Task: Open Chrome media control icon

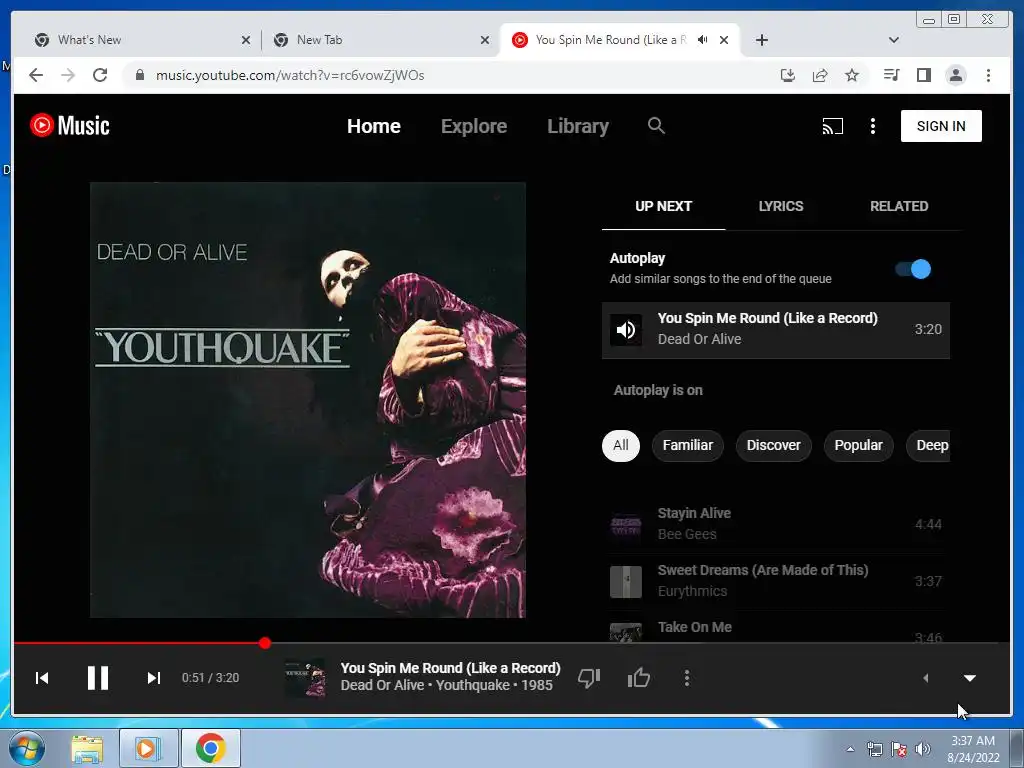Action: 891,75
